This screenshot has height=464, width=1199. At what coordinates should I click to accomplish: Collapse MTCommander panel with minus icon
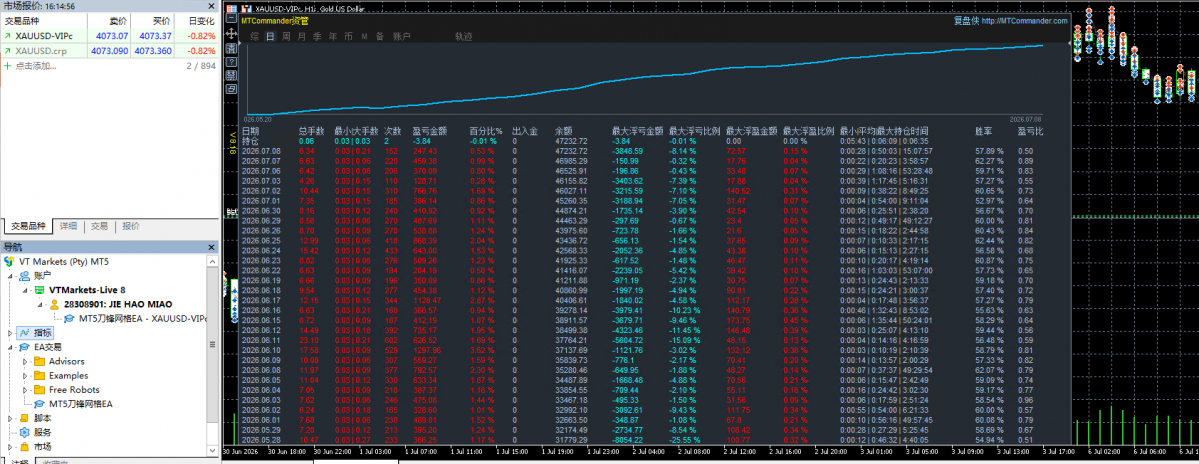pos(231,18)
